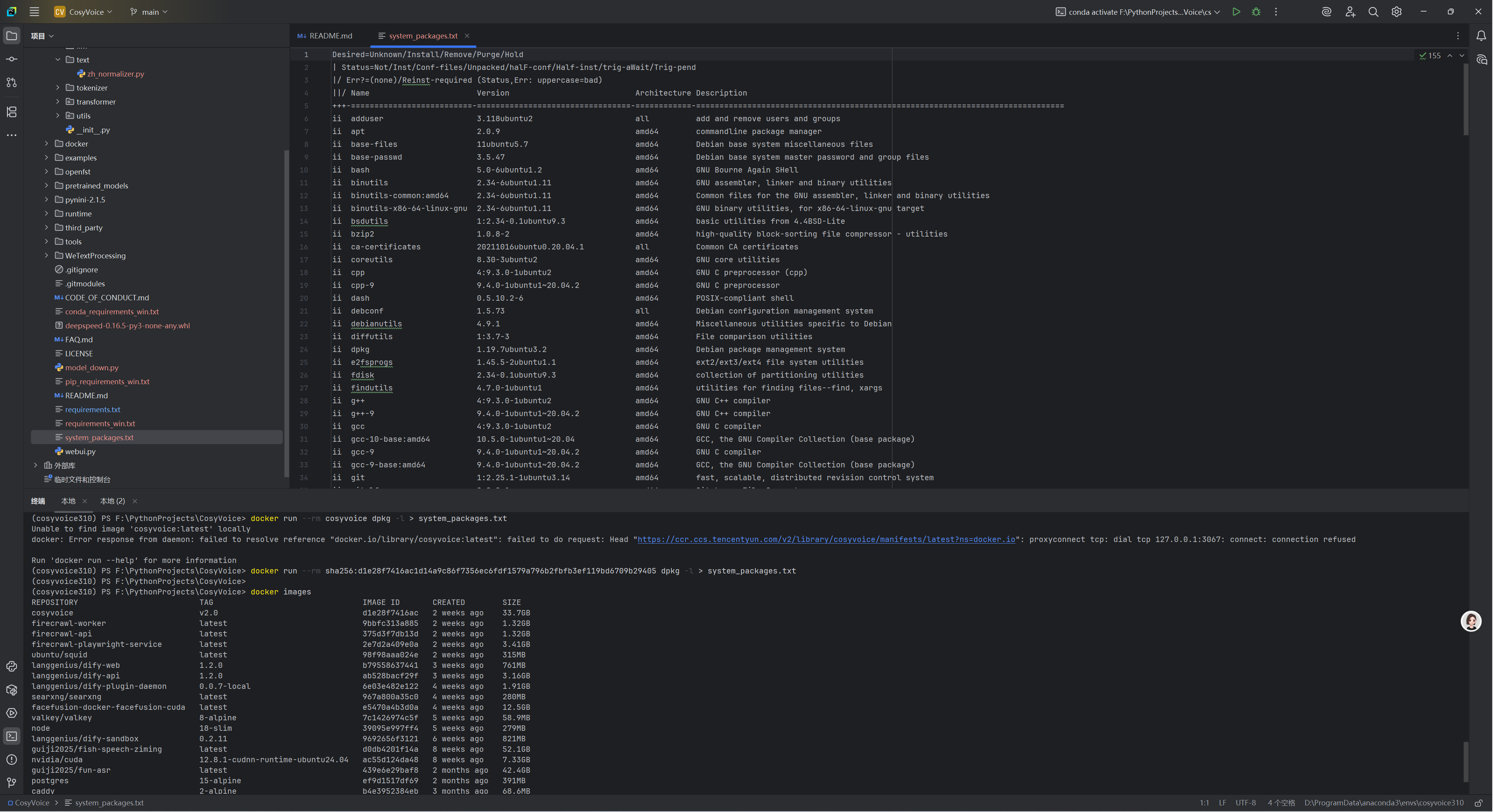Open Pull Requests tool window icon
1493x812 pixels.
12,82
